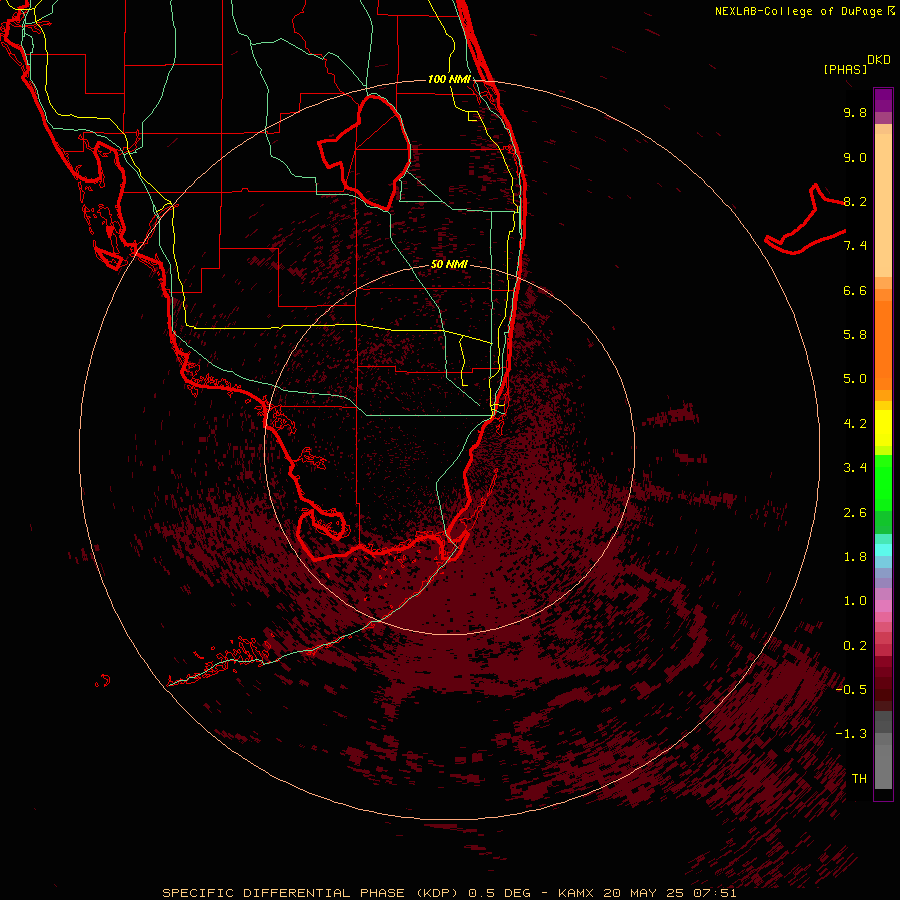Click the pink segment of the color bar
This screenshot has height=900, width=900.
click(883, 606)
